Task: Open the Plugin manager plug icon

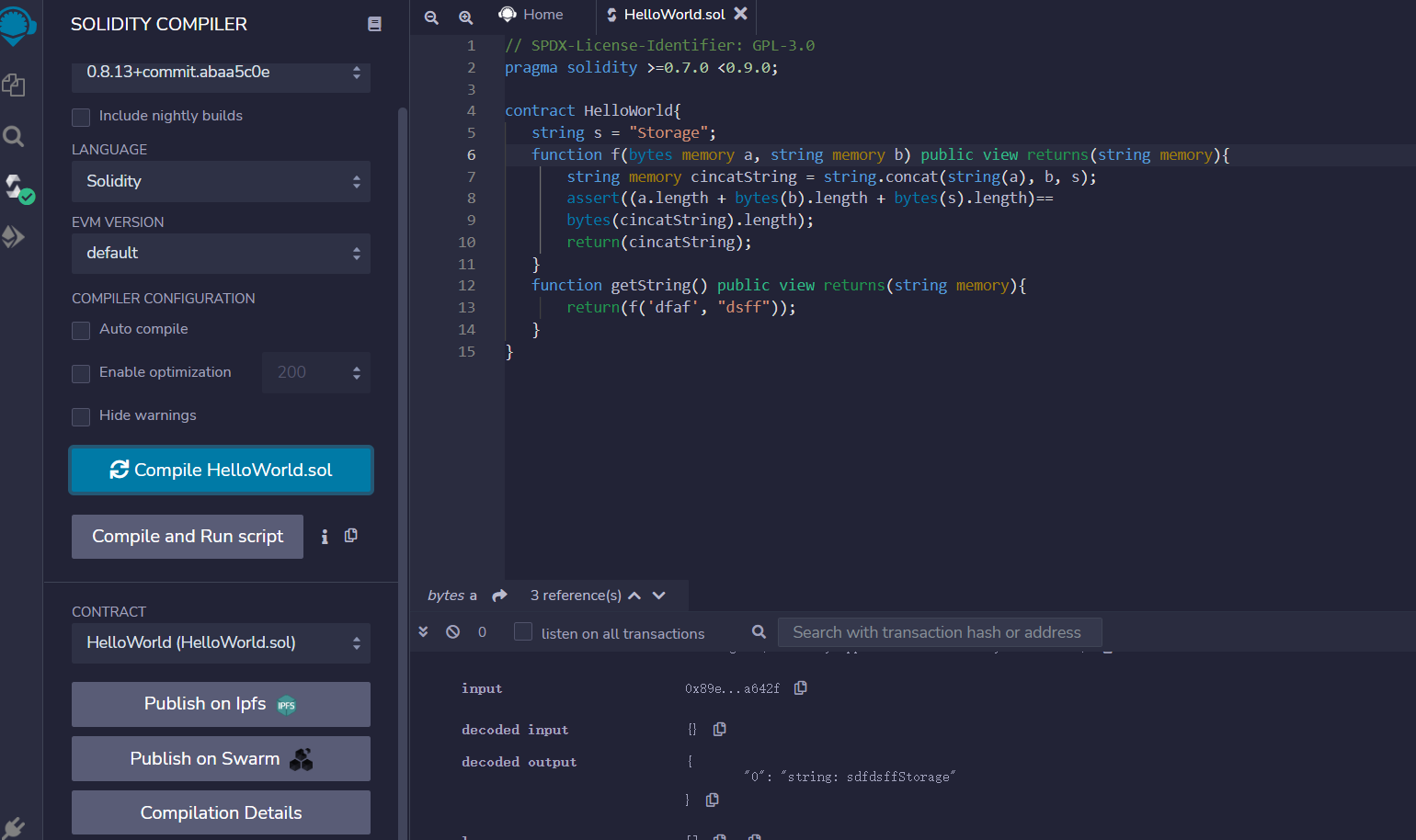Action: pos(14,827)
